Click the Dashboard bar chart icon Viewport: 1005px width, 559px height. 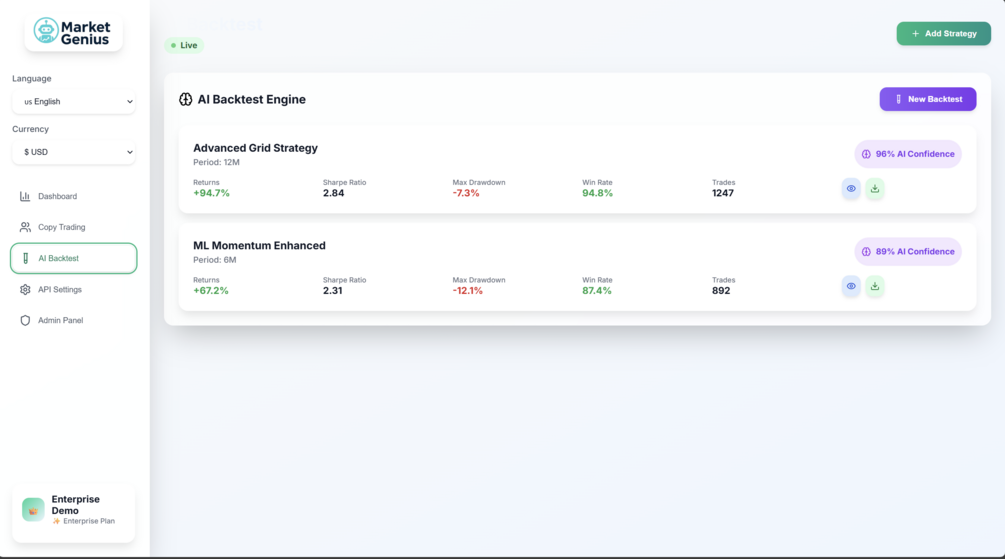pos(25,196)
